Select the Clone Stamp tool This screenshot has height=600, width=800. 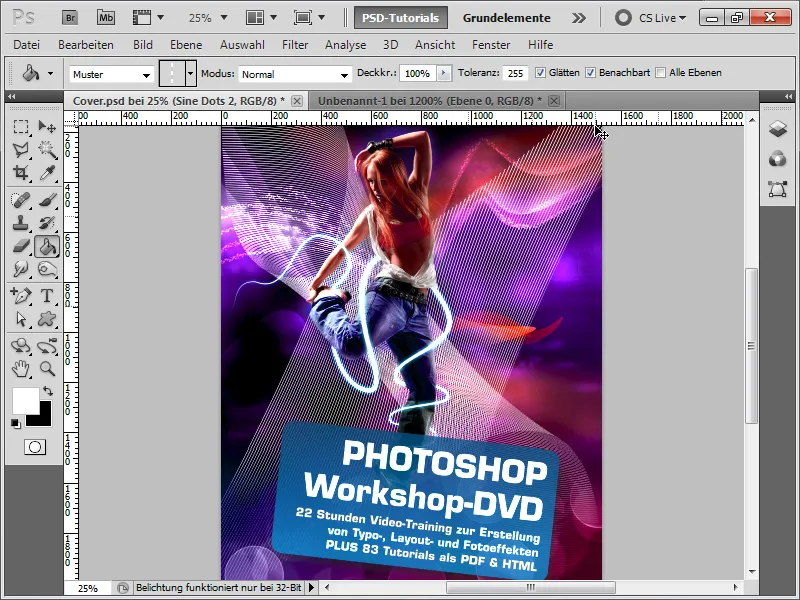coord(21,223)
